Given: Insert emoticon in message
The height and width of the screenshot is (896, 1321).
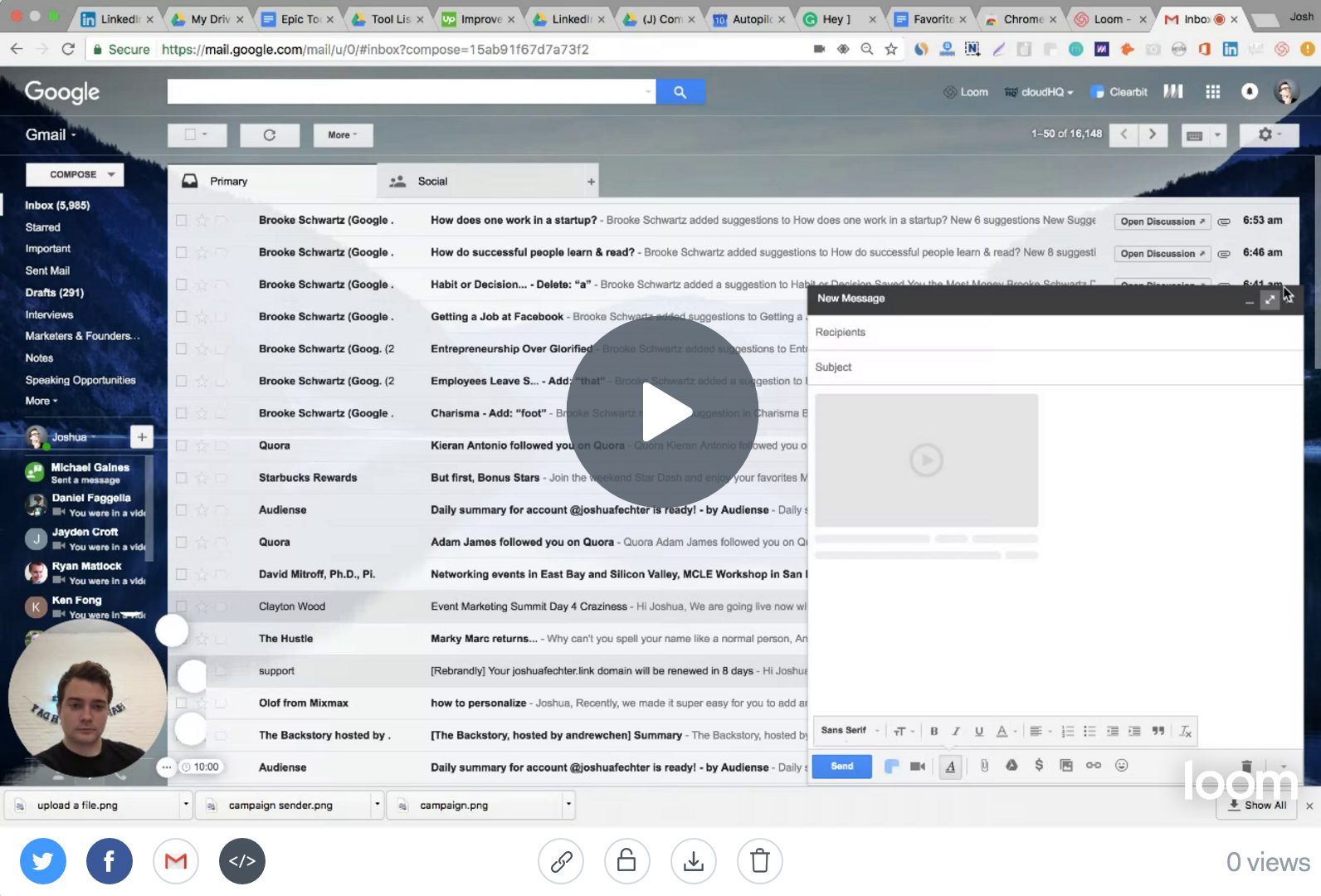Looking at the screenshot, I should pyautogui.click(x=1121, y=766).
